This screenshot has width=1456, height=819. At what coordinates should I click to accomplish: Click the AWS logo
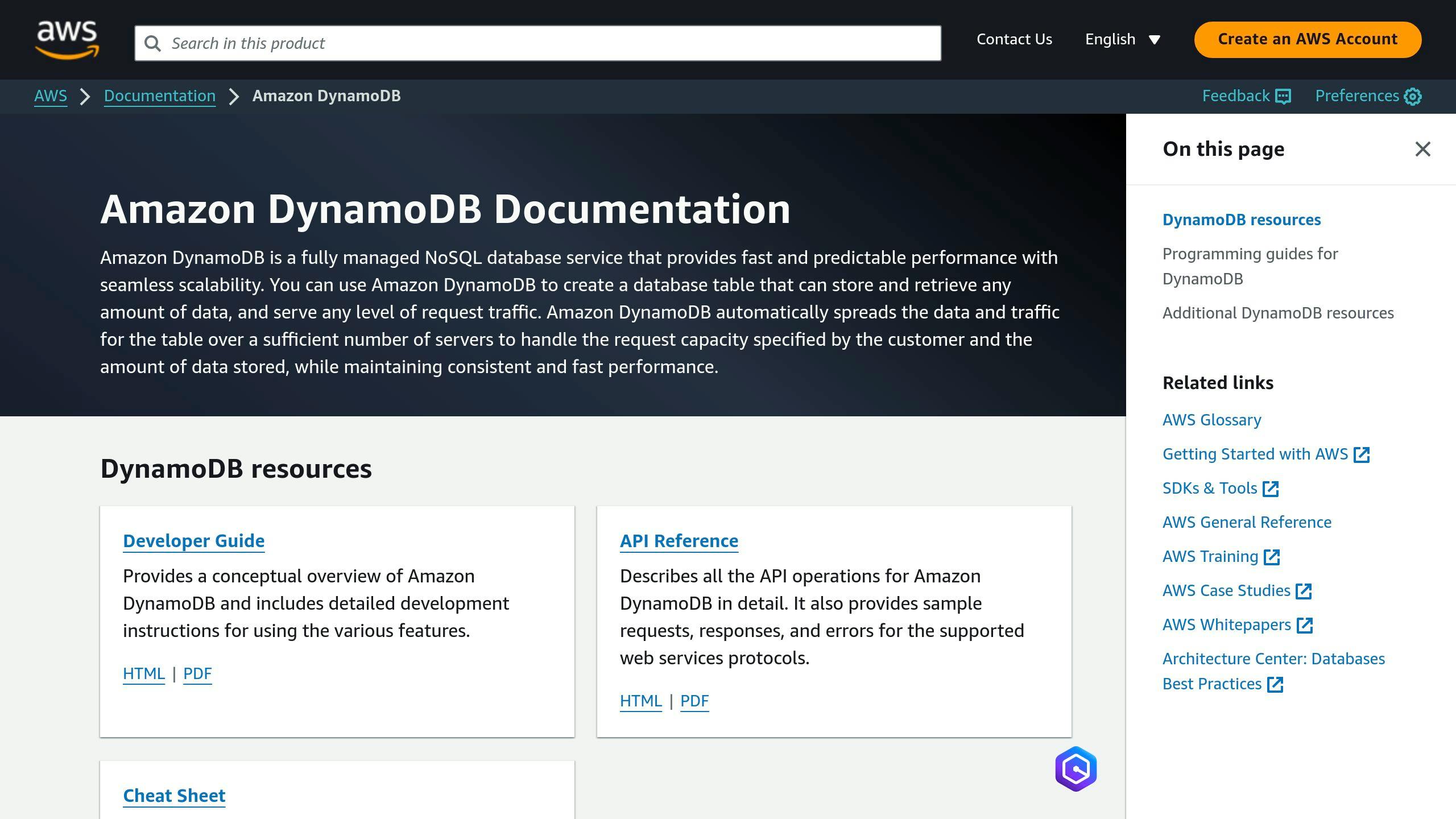click(x=67, y=40)
